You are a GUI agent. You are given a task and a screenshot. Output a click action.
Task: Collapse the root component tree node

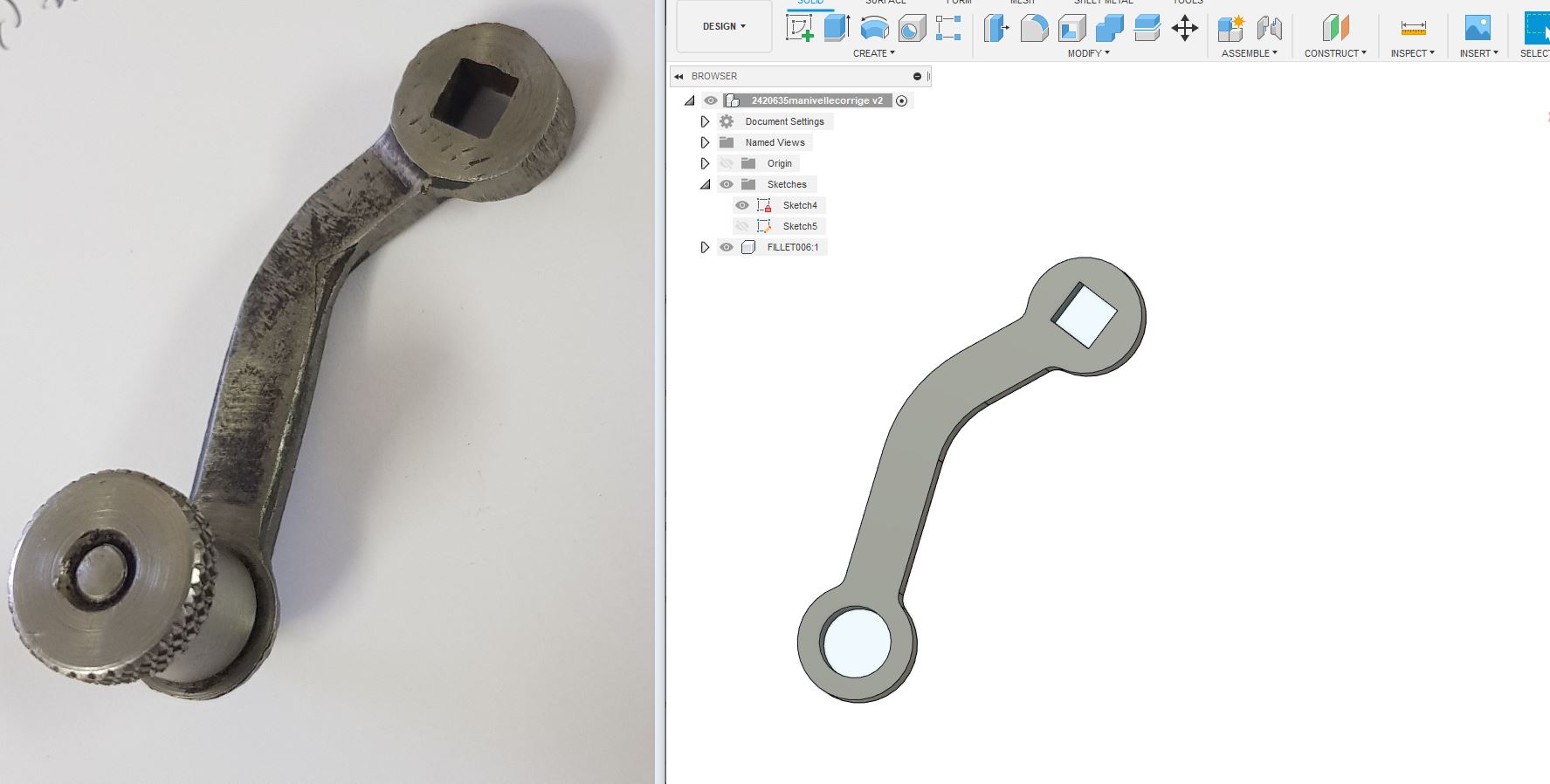[x=690, y=100]
